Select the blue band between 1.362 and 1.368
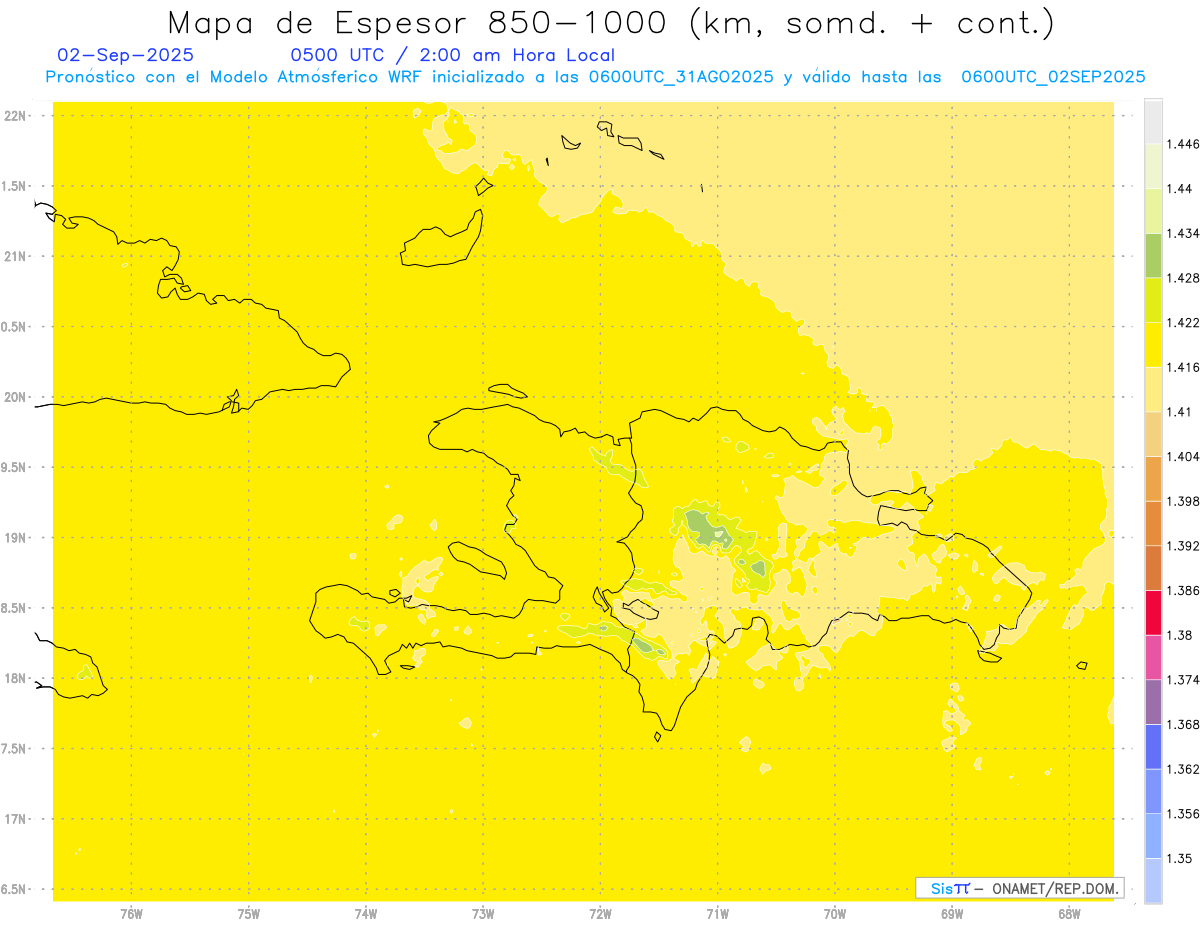This screenshot has height=927, width=1200. point(1153,746)
